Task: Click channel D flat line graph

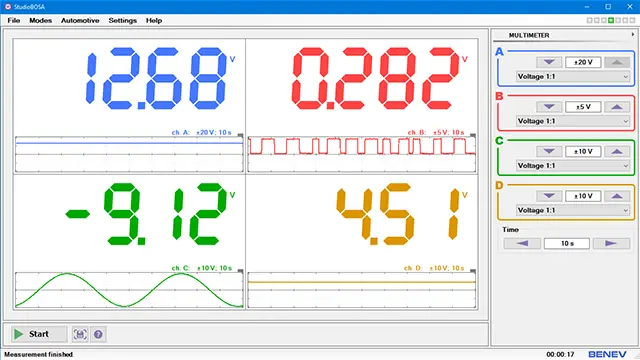Action: [x=362, y=290]
